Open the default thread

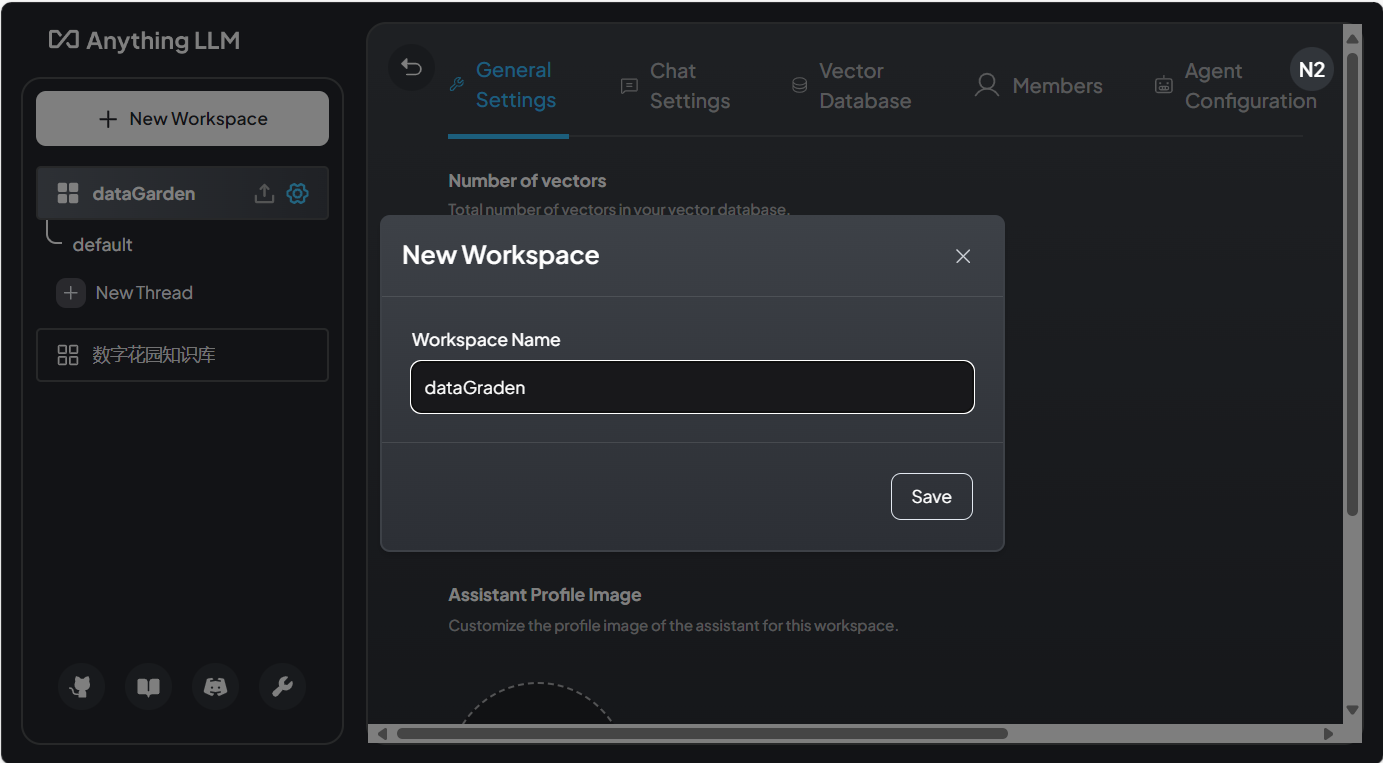[103, 245]
